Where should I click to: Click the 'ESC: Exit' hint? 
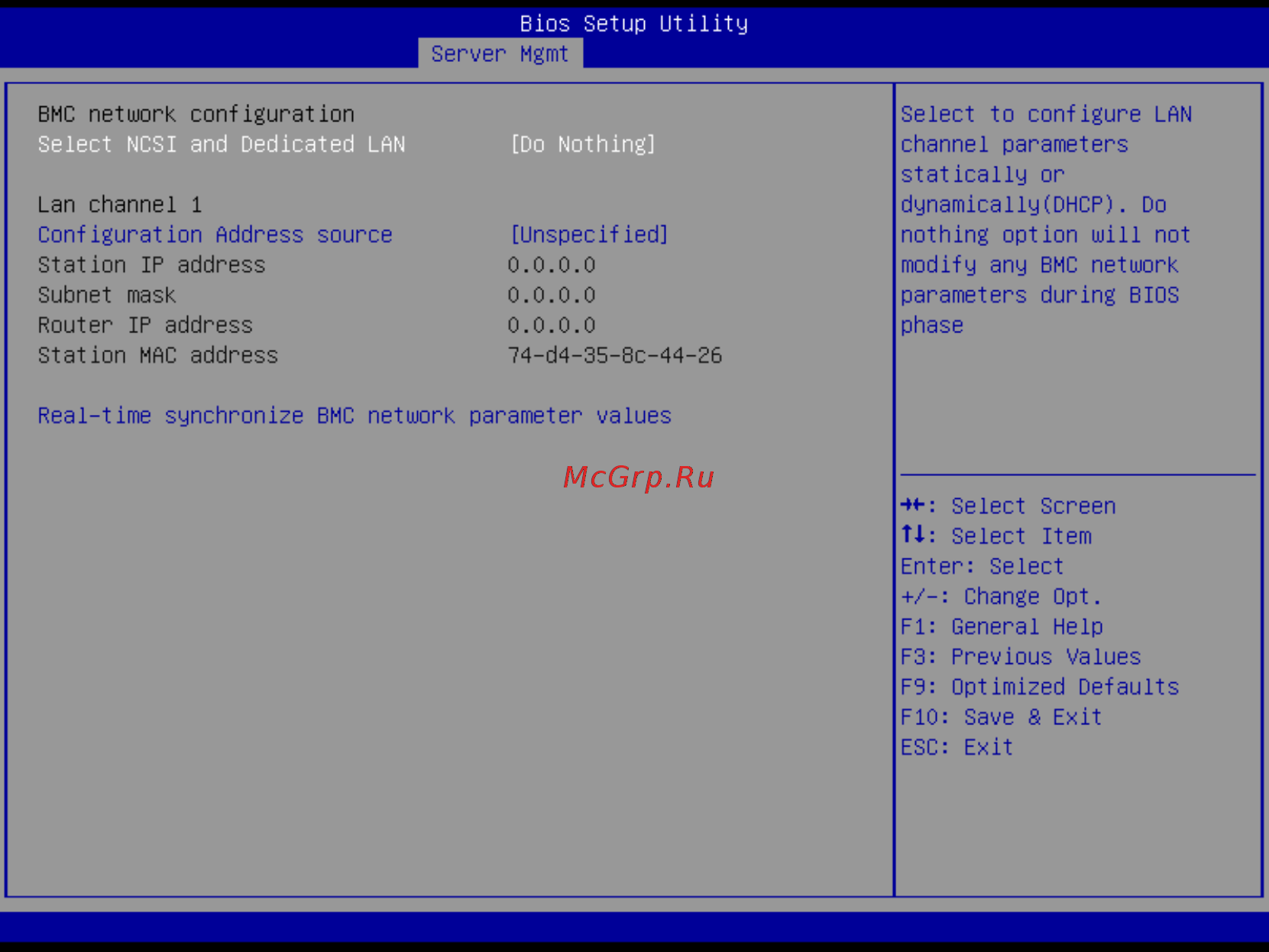(957, 747)
